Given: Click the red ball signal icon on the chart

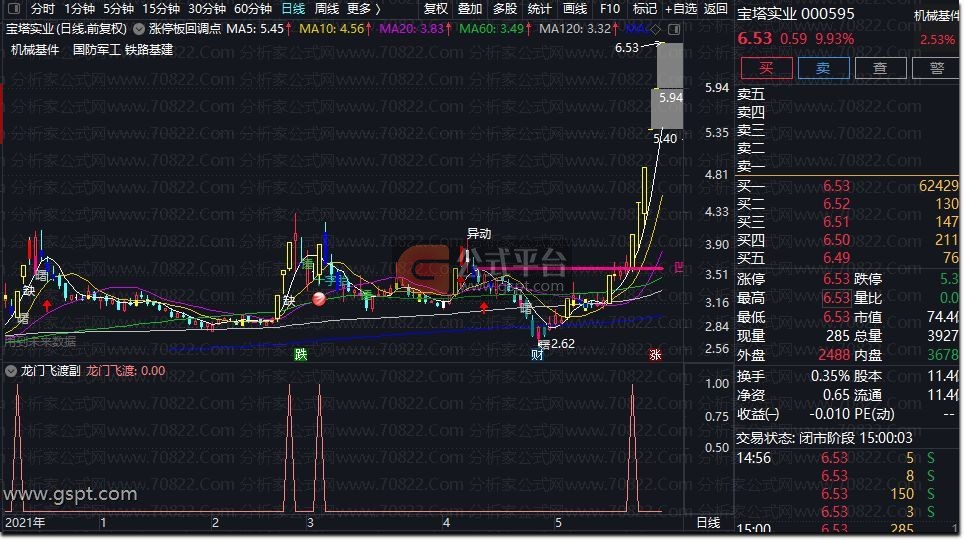Looking at the screenshot, I should coord(319,299).
